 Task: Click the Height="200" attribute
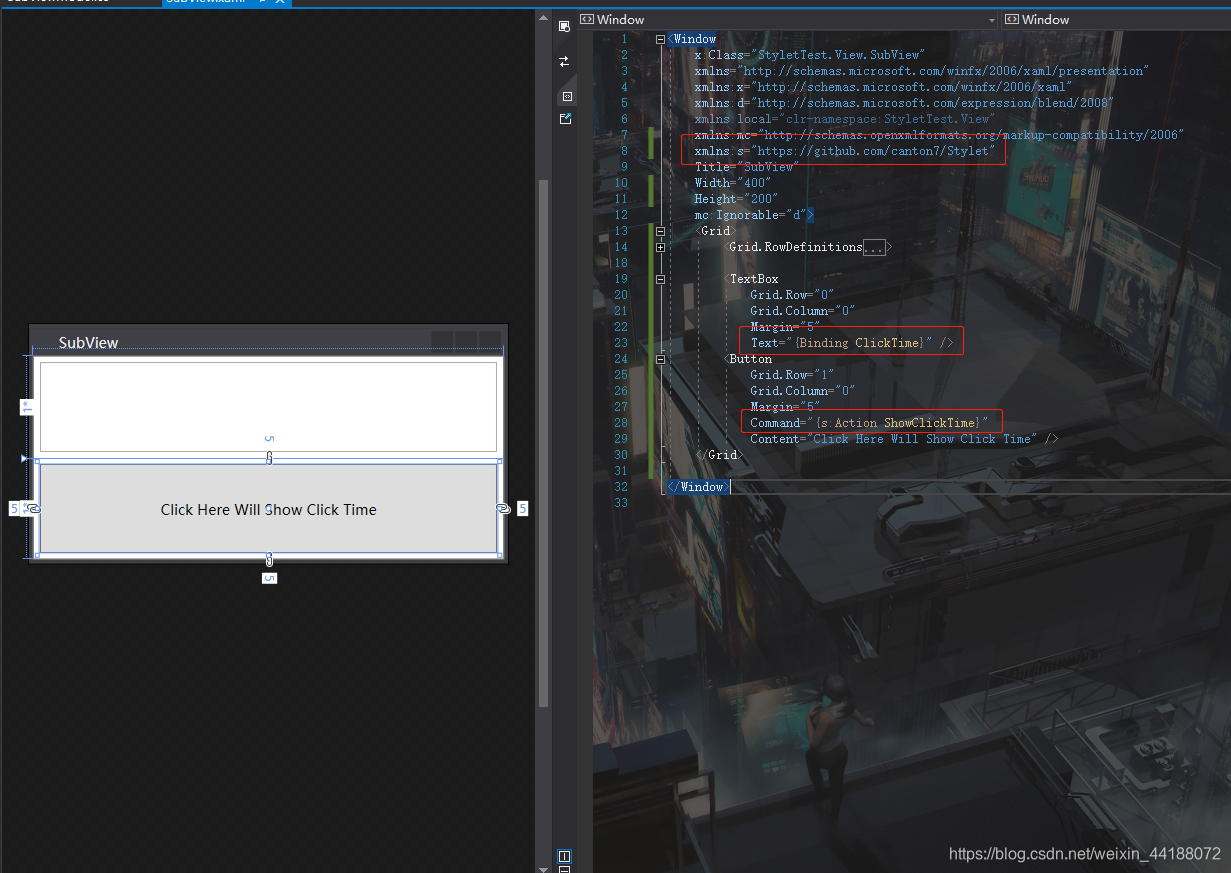click(x=736, y=199)
